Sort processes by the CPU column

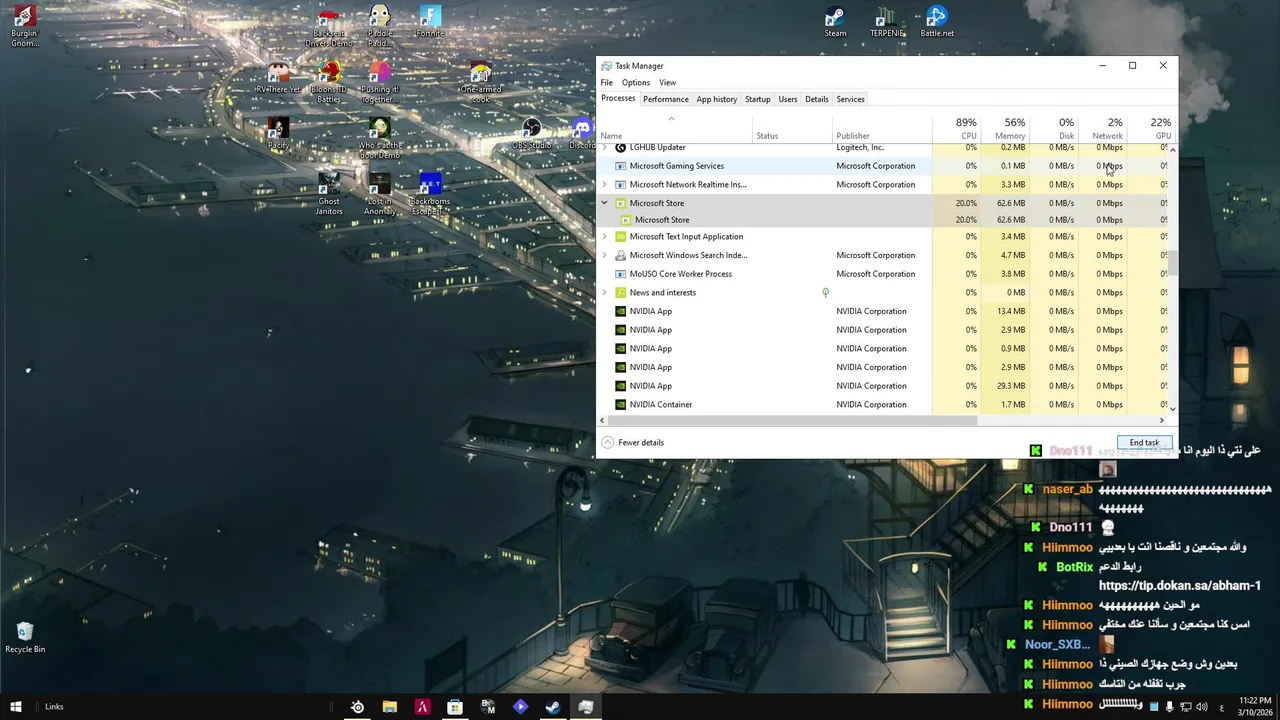click(x=957, y=128)
